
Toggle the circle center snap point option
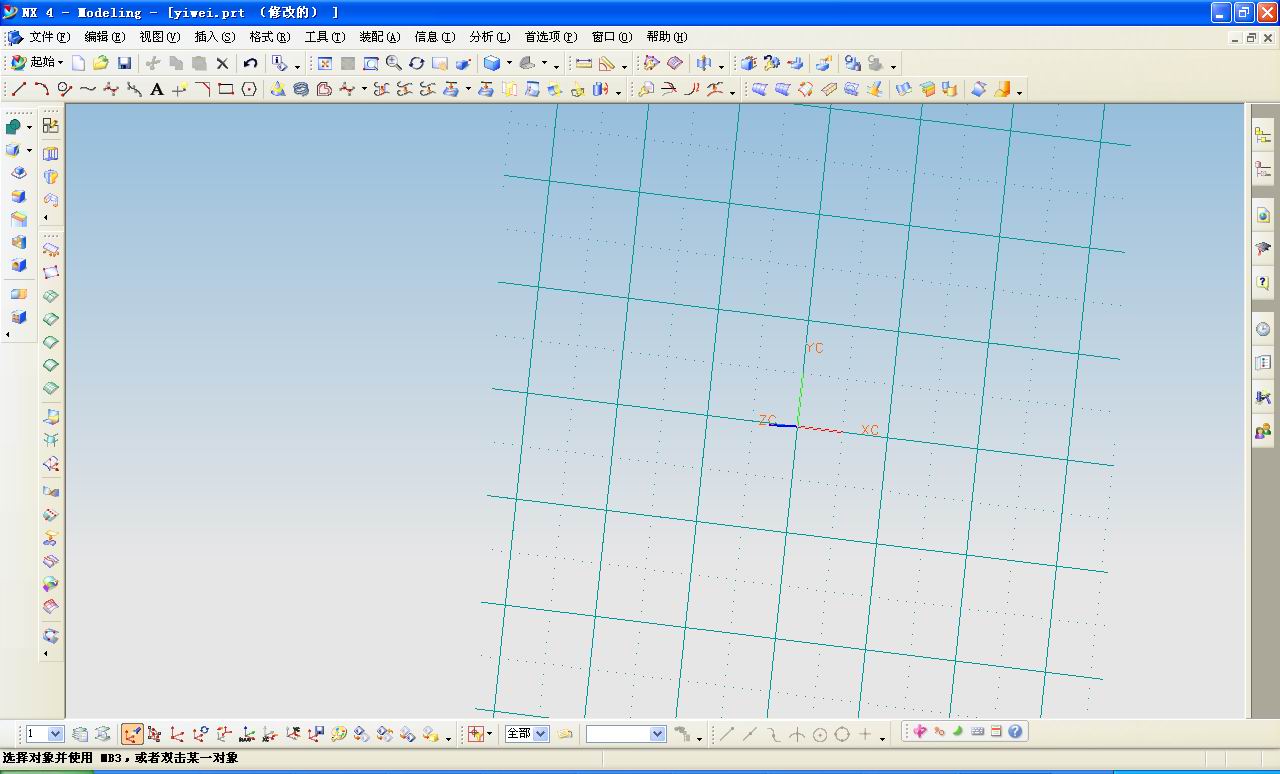[819, 734]
